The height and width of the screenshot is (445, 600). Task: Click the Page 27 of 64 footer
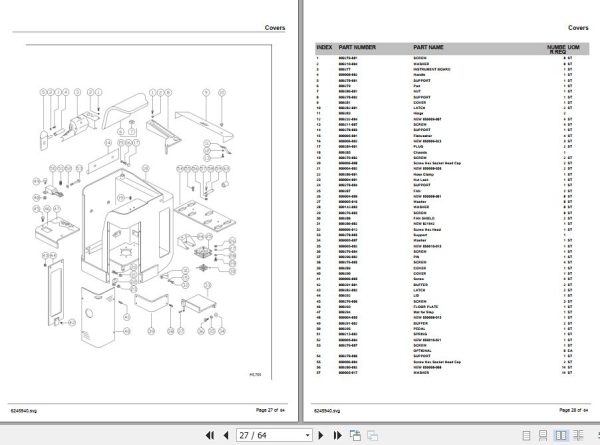pos(270,410)
